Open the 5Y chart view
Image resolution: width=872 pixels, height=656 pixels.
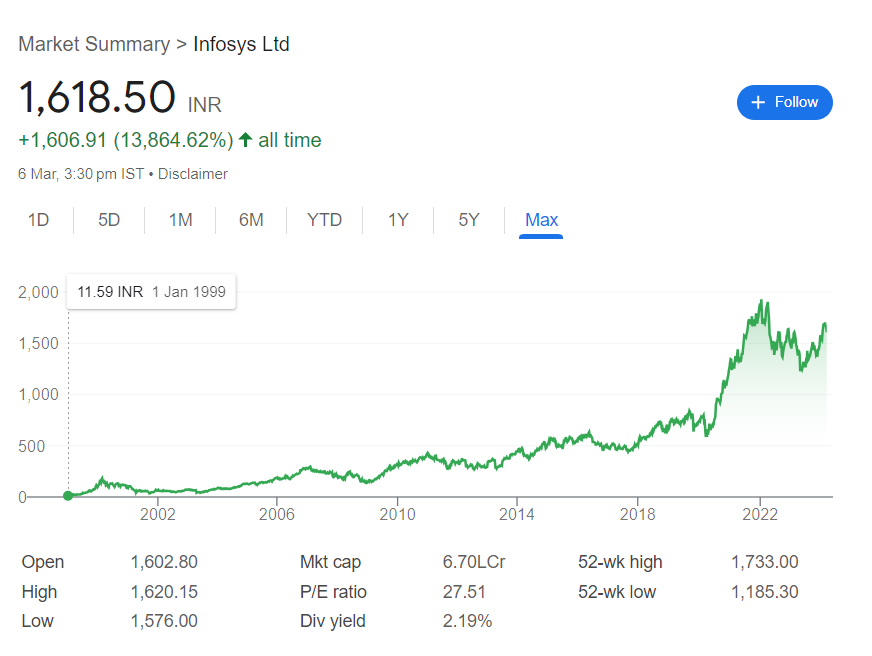[x=467, y=219]
